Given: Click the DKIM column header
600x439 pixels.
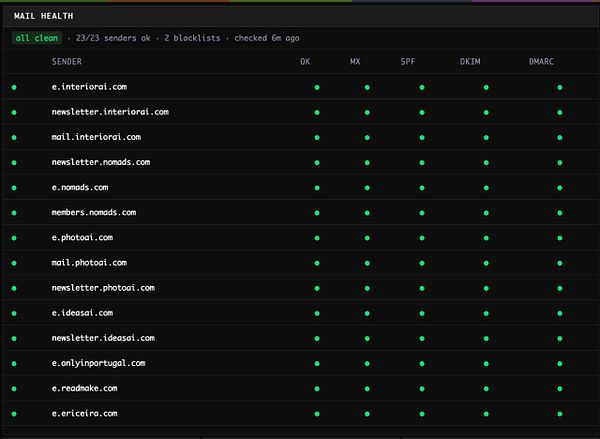Looking at the screenshot, I should [470, 62].
